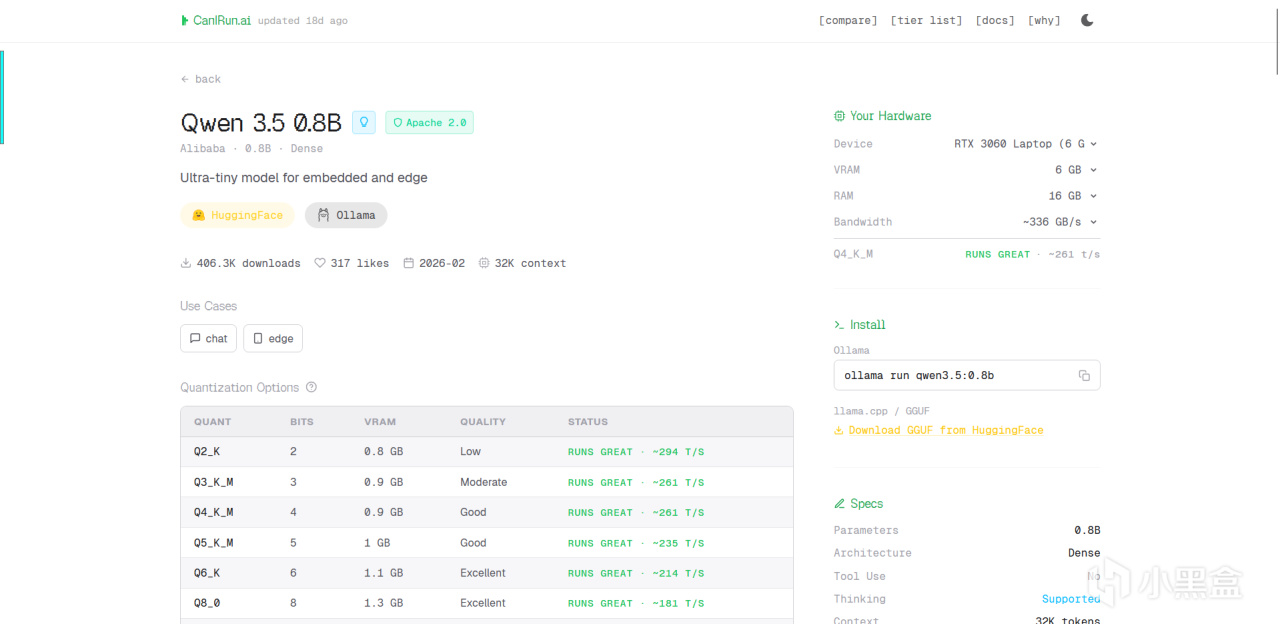
Task: Select the Q6_K quantization row
Action: [x=486, y=573]
